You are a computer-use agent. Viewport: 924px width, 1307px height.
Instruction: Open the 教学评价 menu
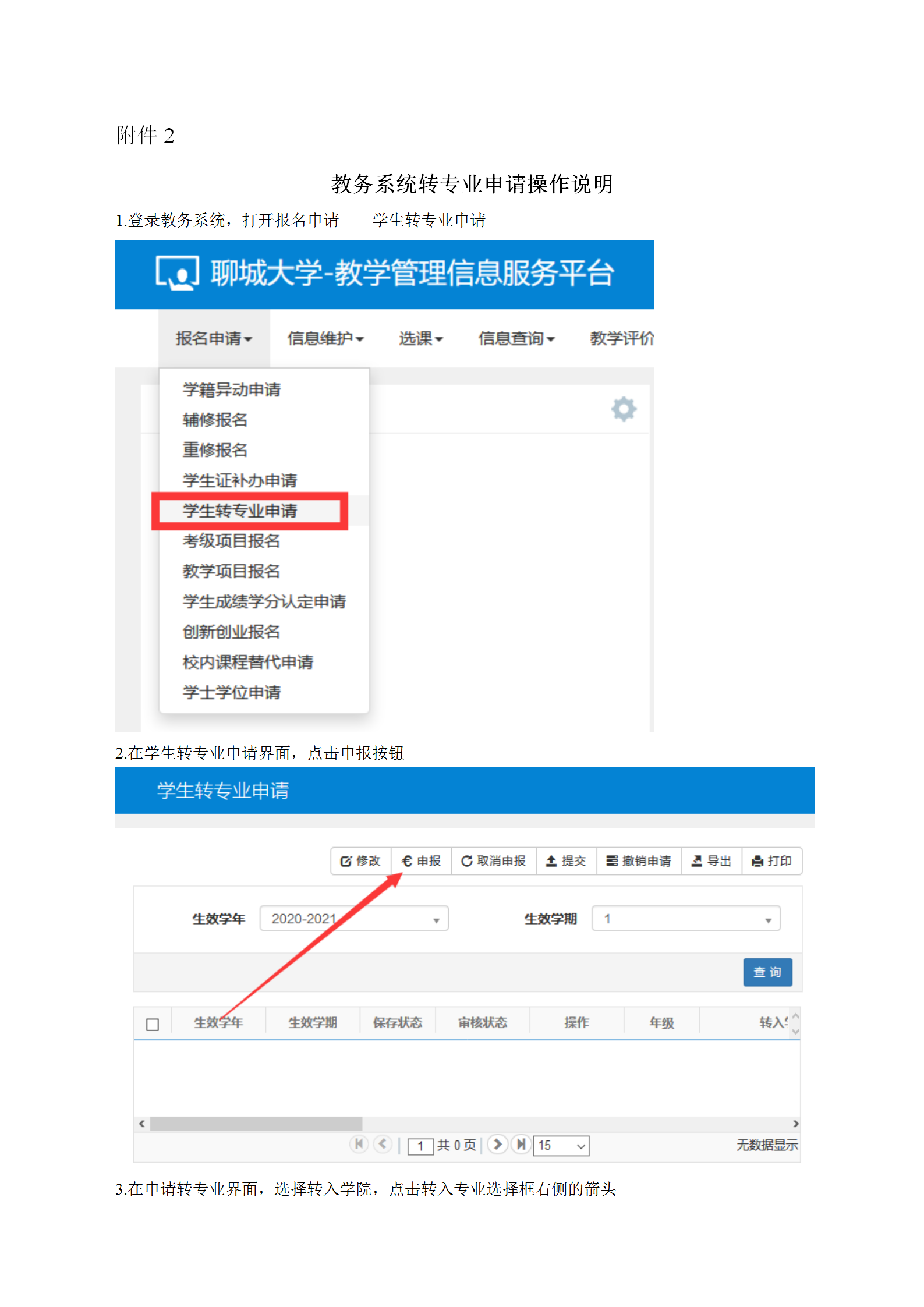point(621,338)
